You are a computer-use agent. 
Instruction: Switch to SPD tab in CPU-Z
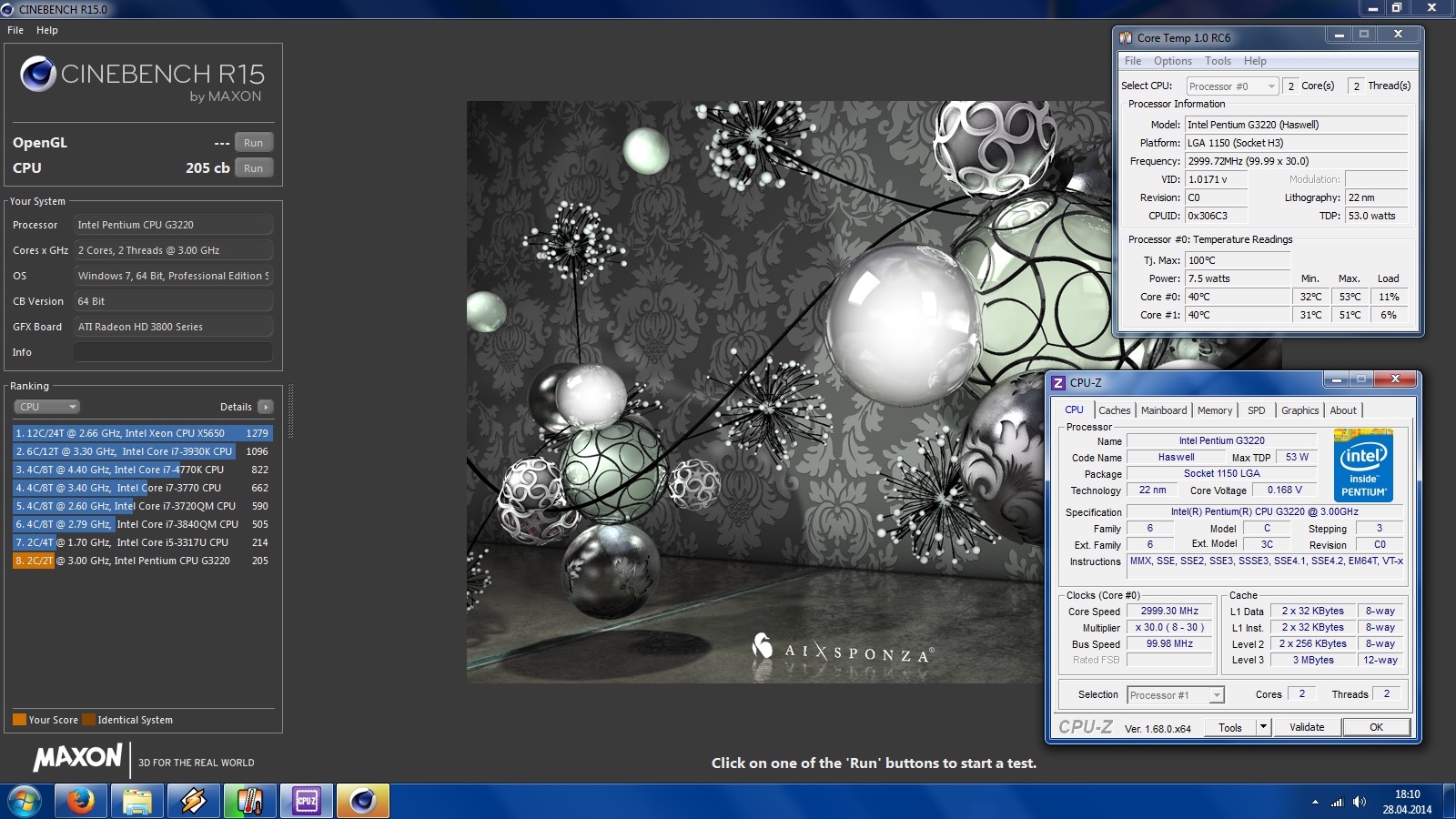click(x=1257, y=410)
